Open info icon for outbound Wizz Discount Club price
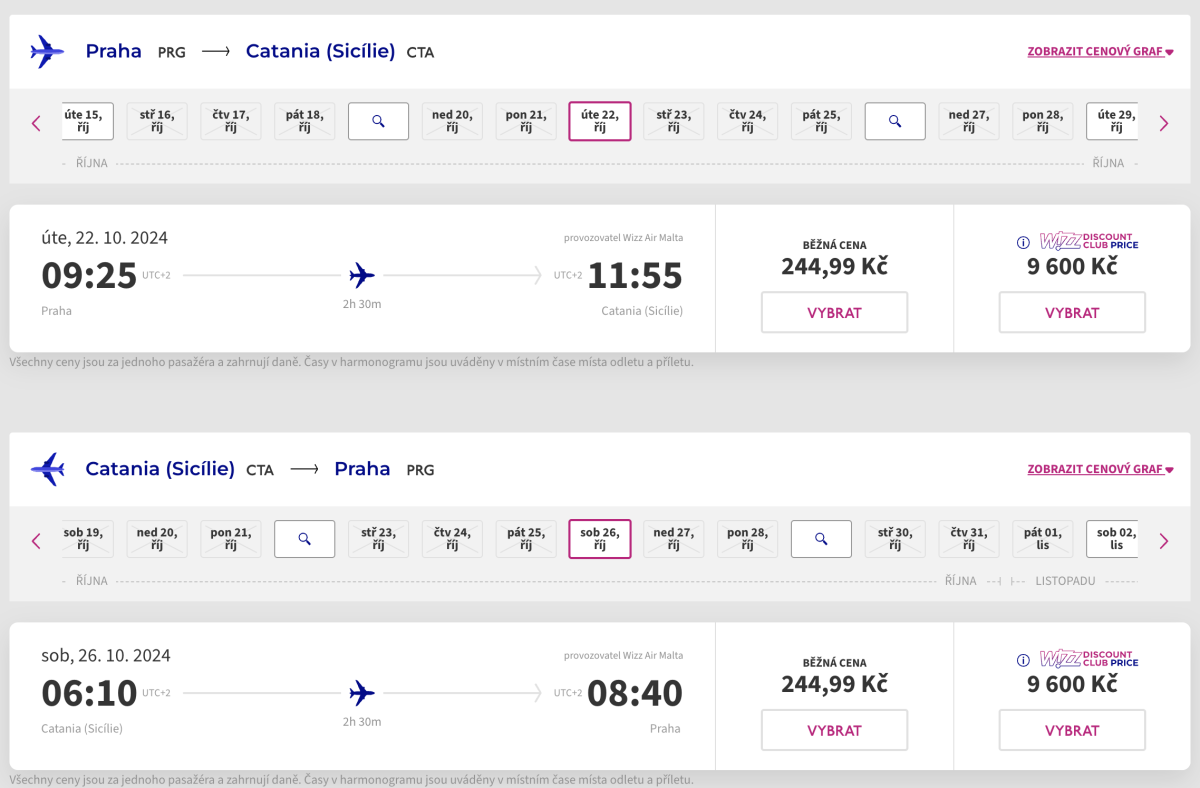Image resolution: width=1200 pixels, height=788 pixels. click(x=1023, y=242)
